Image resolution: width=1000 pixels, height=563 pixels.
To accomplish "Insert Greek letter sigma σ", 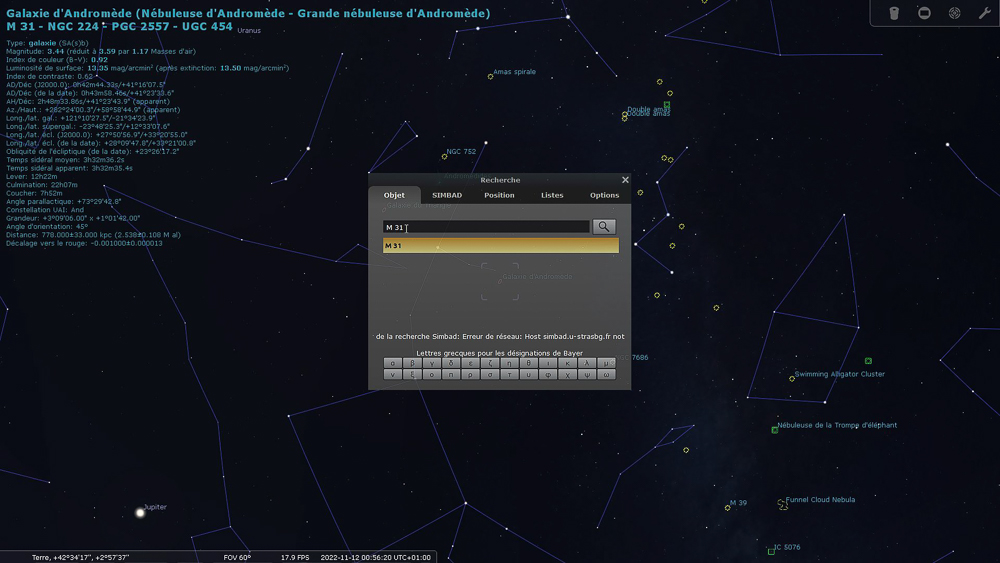I will (x=490, y=374).
